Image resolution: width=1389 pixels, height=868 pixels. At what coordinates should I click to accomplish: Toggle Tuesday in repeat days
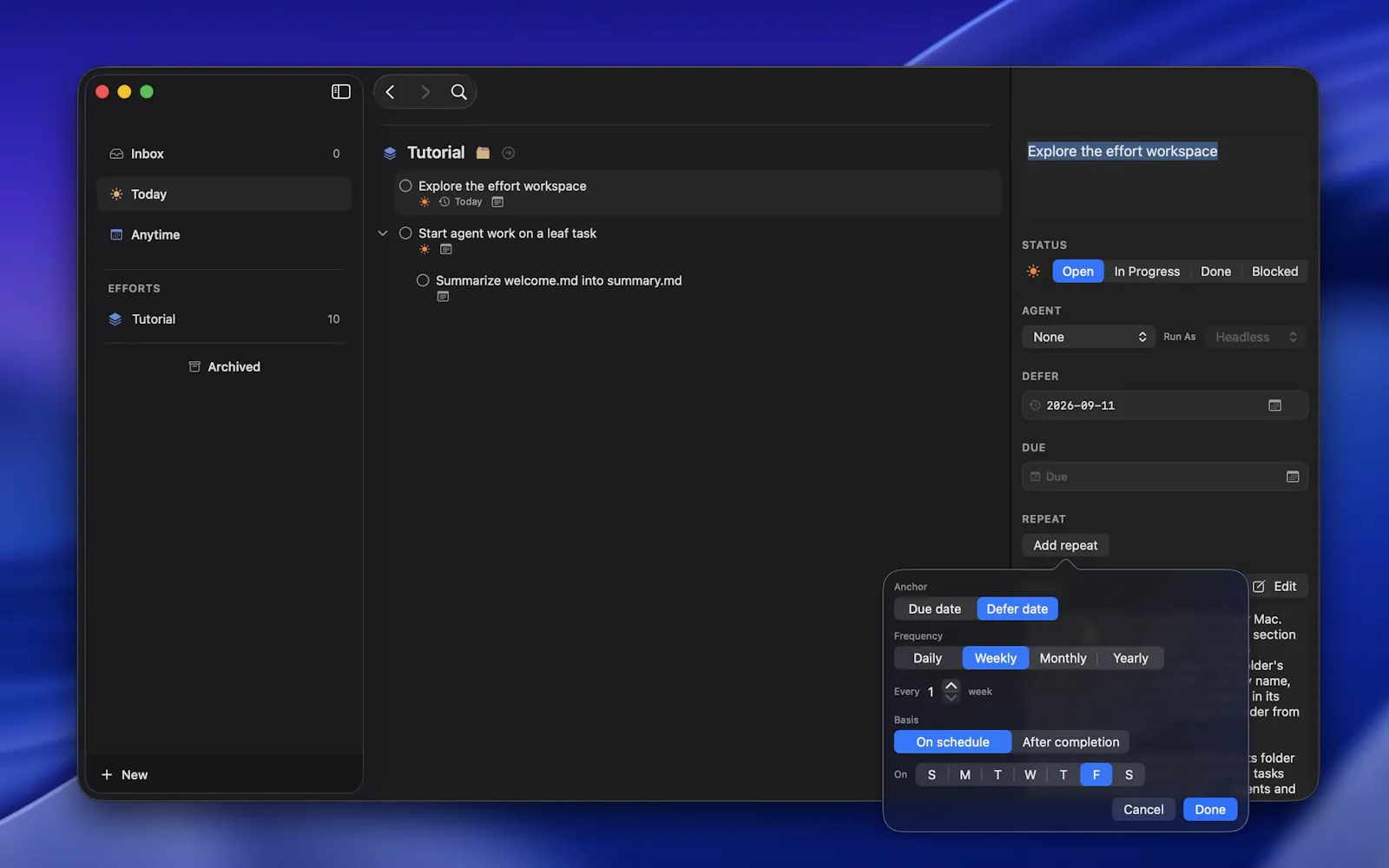[x=997, y=775]
